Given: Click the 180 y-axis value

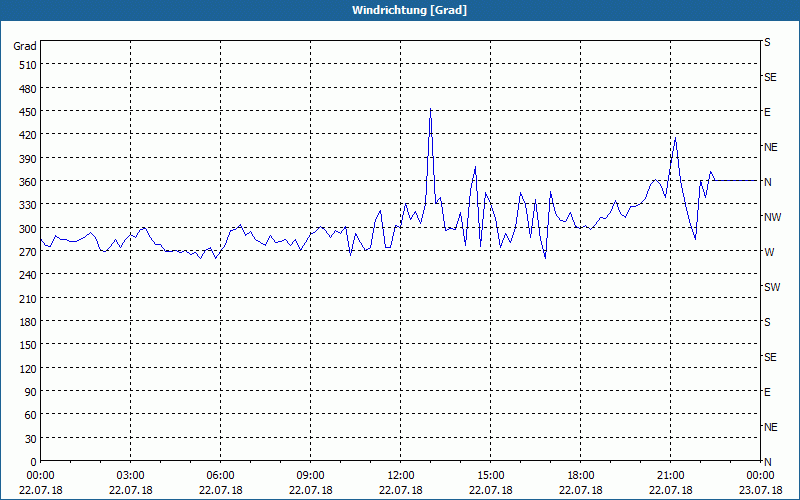Looking at the screenshot, I should (28, 322).
